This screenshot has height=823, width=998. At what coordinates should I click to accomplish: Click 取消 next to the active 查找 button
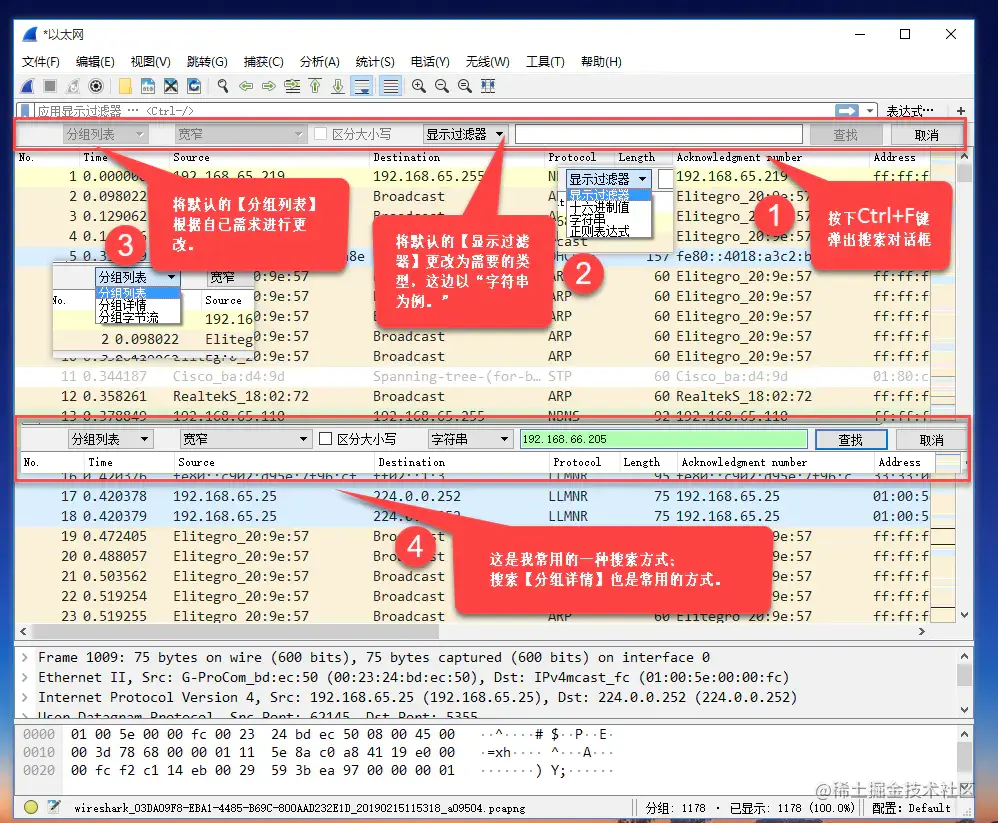point(931,440)
